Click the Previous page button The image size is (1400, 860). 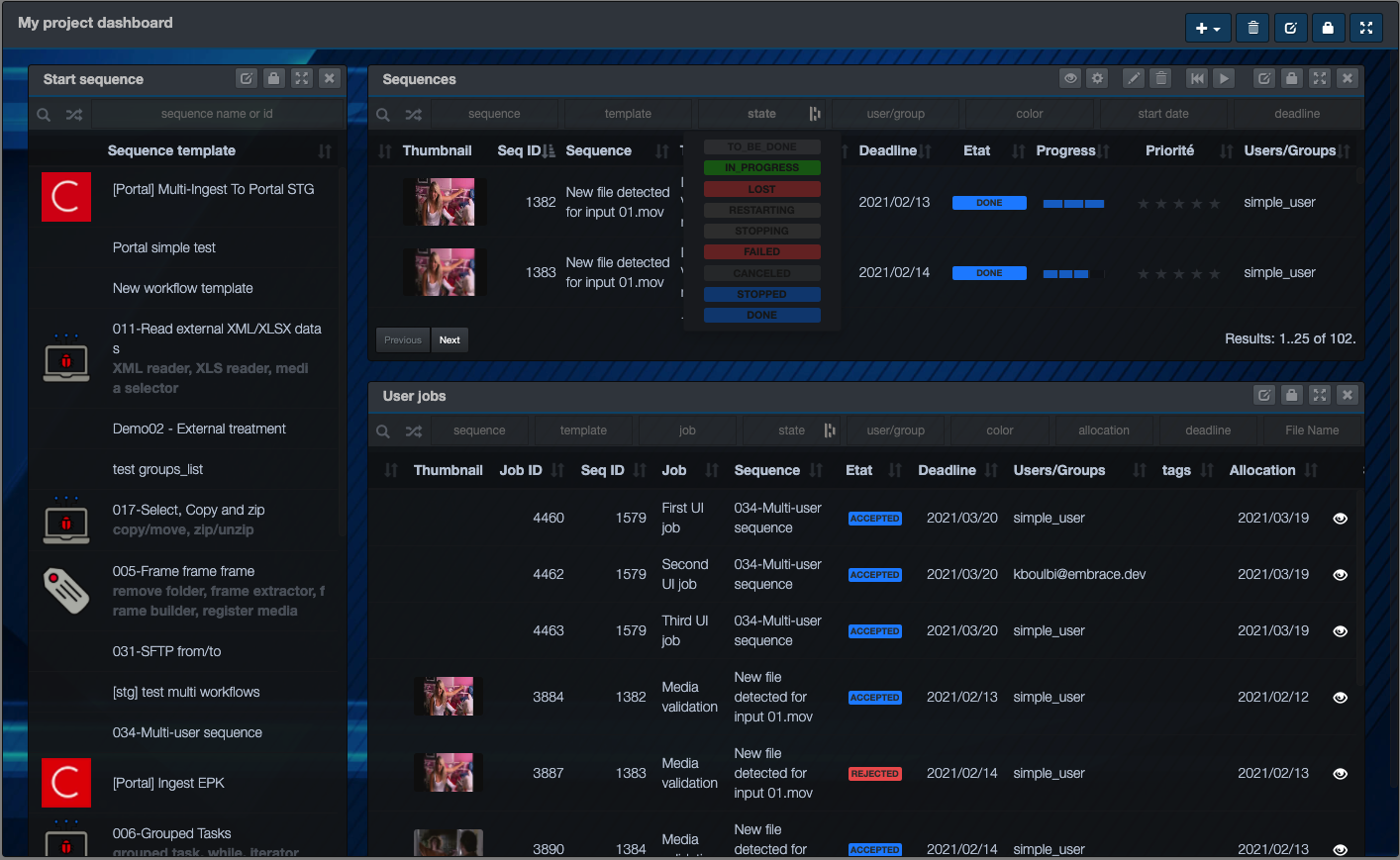pos(403,340)
